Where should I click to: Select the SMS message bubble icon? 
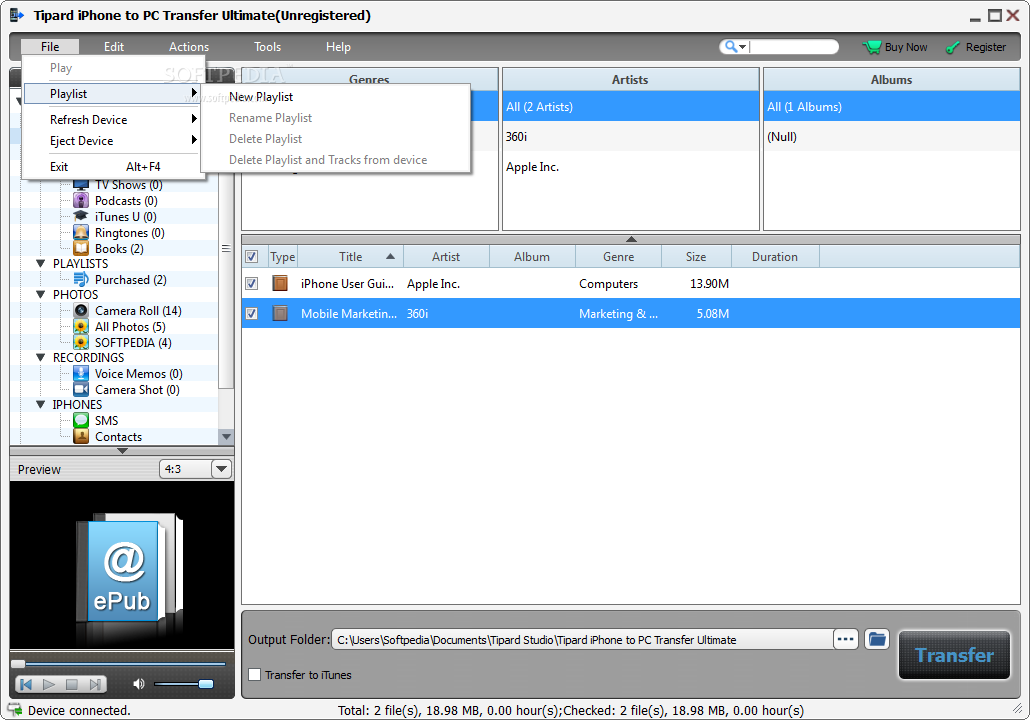coord(81,420)
